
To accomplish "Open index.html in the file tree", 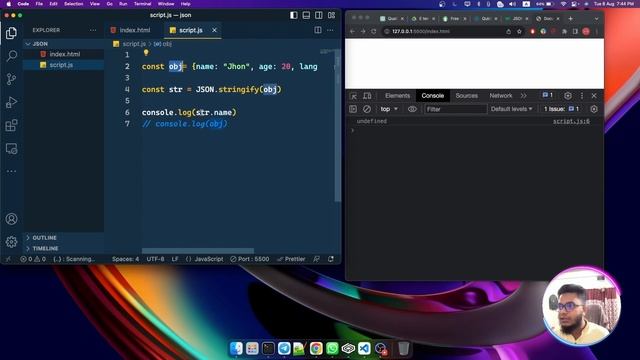I will tap(64, 54).
